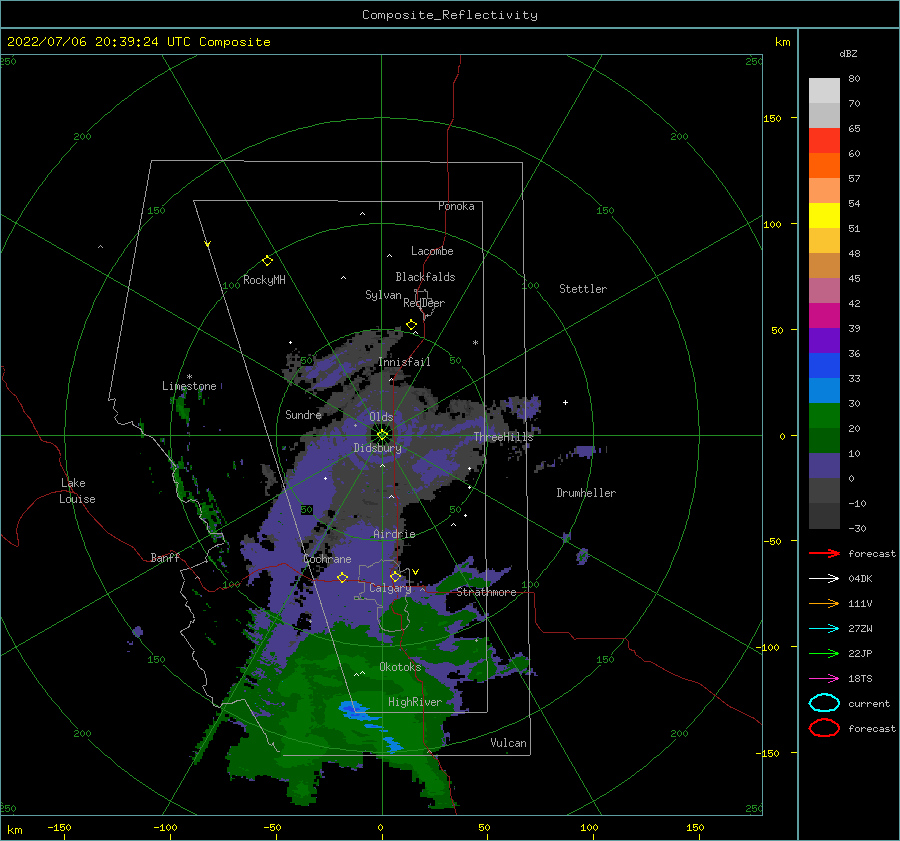Click the Stettler label on the map
Screen dimensions: 900x841
coord(583,289)
